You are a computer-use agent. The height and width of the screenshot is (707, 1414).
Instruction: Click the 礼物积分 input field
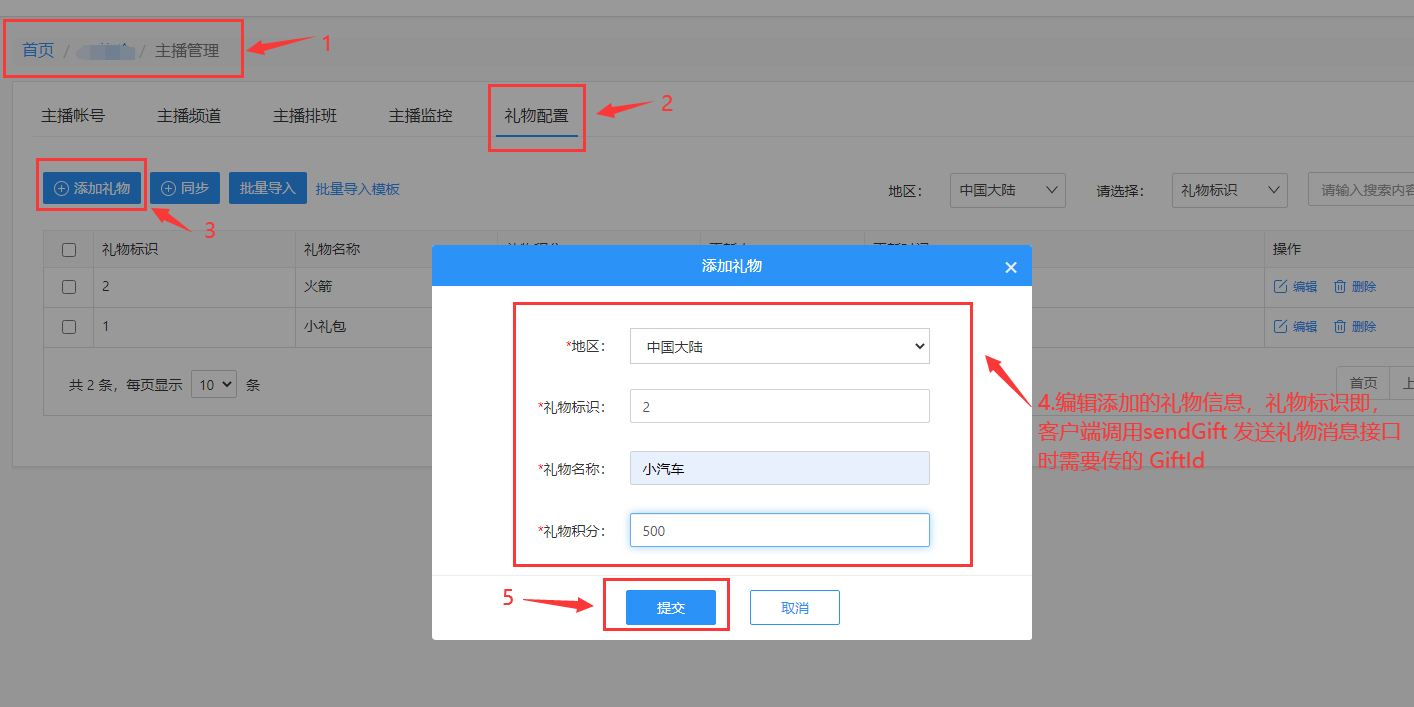coord(780,530)
